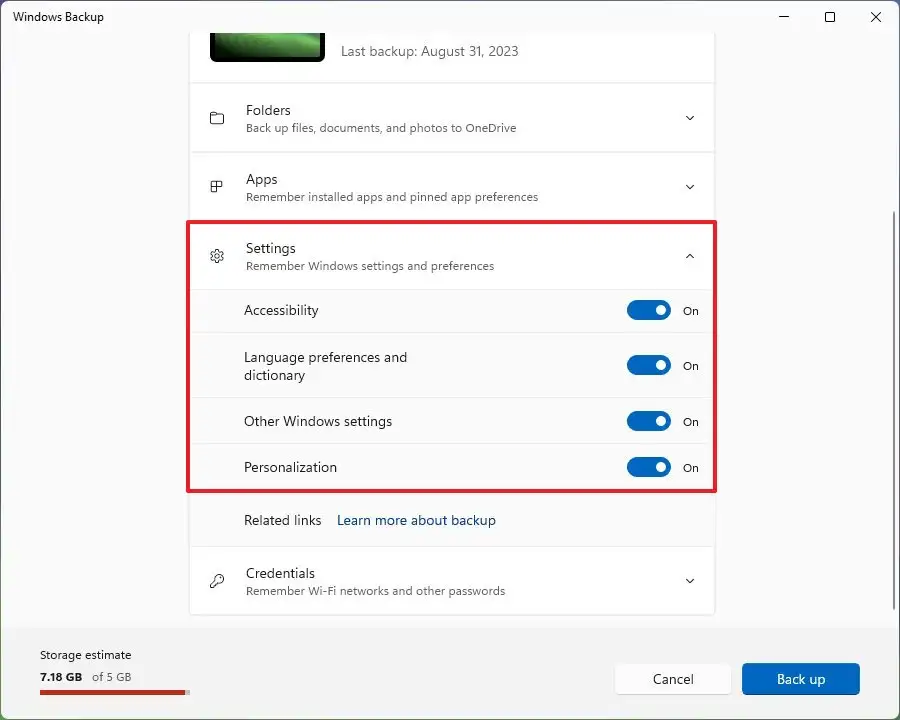Screen dimensions: 900x720
Task: Open the backup preview thumbnail image
Action: [267, 45]
